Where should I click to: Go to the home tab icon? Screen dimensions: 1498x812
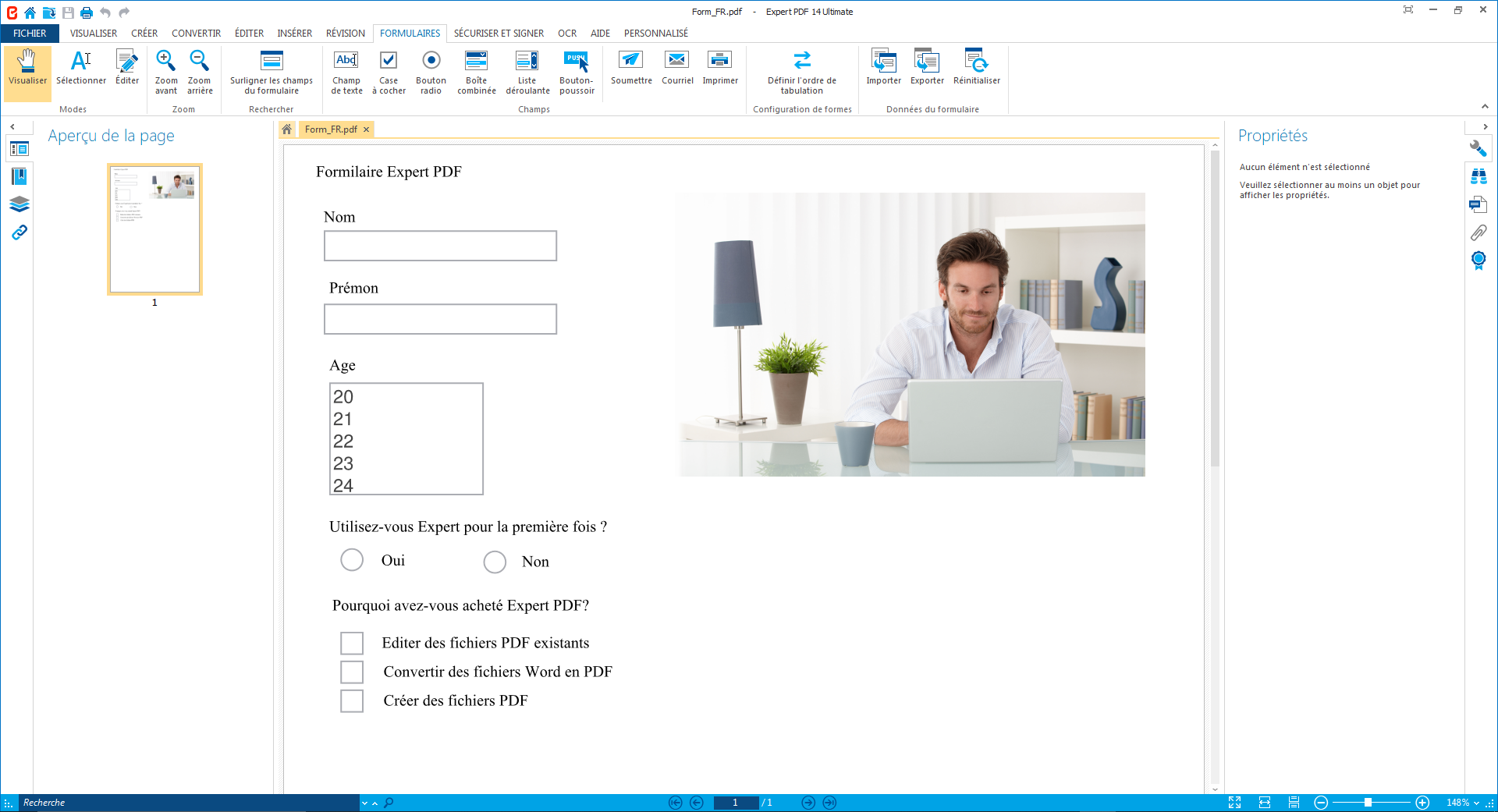pyautogui.click(x=287, y=129)
